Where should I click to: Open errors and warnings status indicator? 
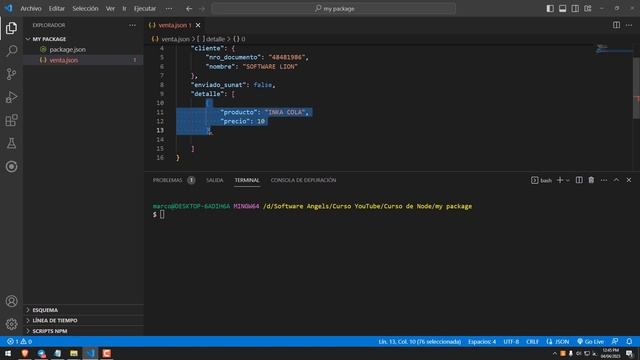coord(19,342)
